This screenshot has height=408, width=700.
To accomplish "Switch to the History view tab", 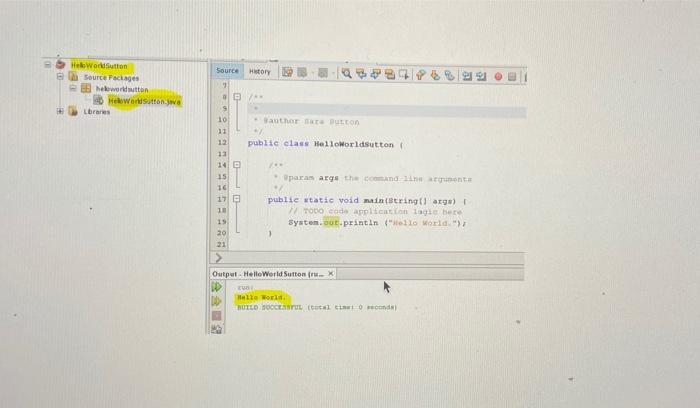I will [x=260, y=71].
